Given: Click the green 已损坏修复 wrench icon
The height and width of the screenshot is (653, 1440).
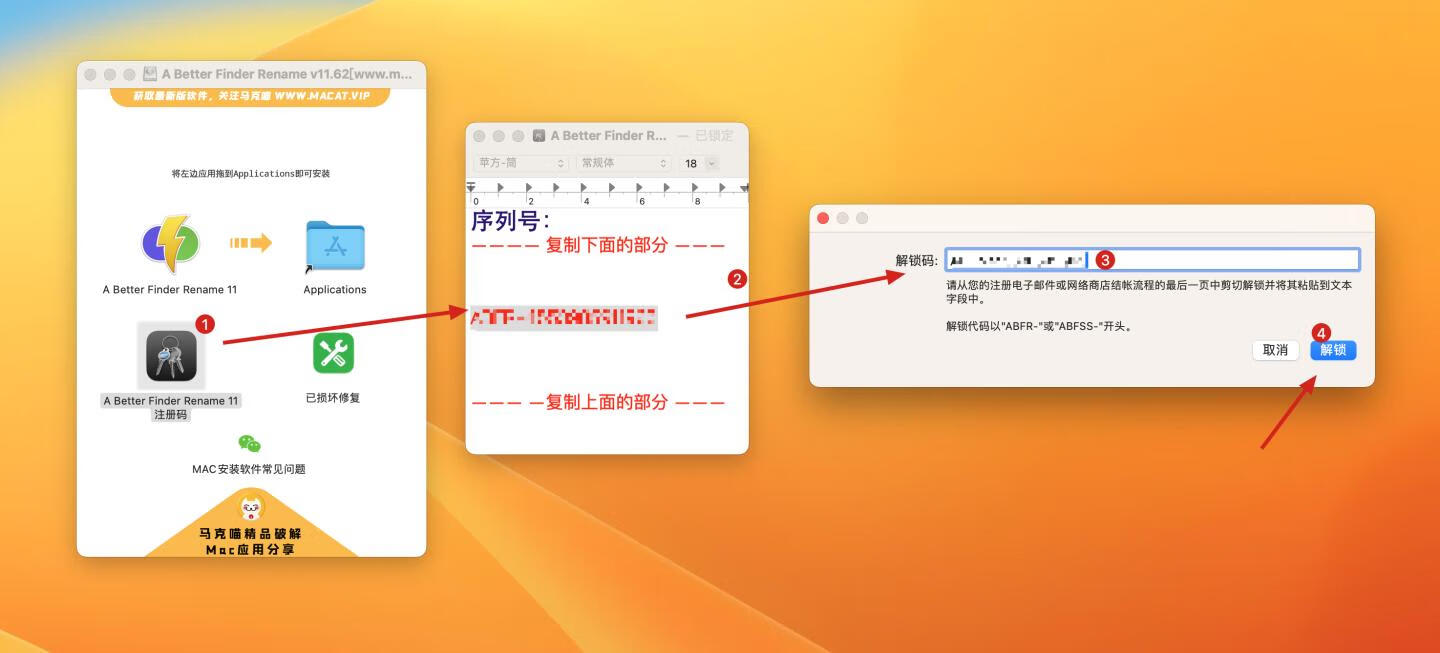Looking at the screenshot, I should click(x=333, y=353).
